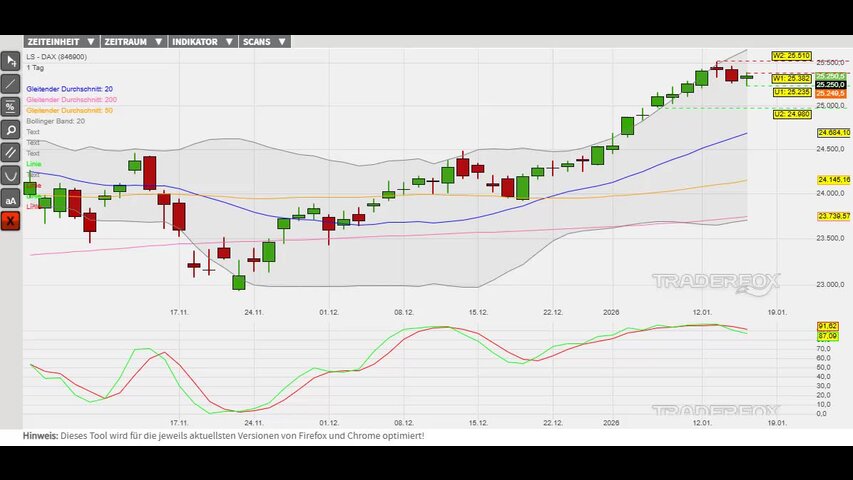Click the Bollinger Band: 20 legend entry

point(55,121)
